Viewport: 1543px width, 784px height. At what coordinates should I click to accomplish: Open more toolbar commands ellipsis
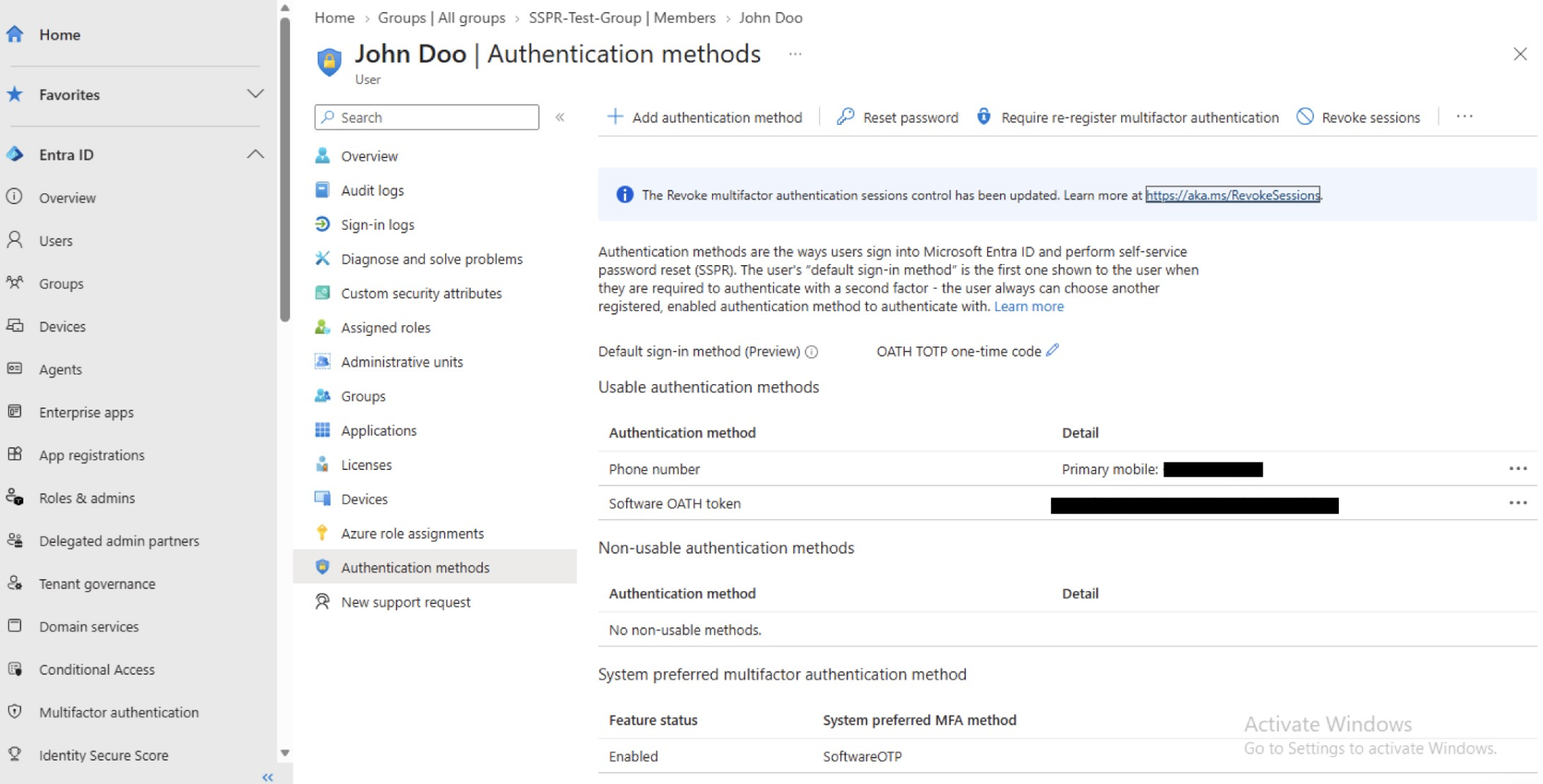point(1464,117)
